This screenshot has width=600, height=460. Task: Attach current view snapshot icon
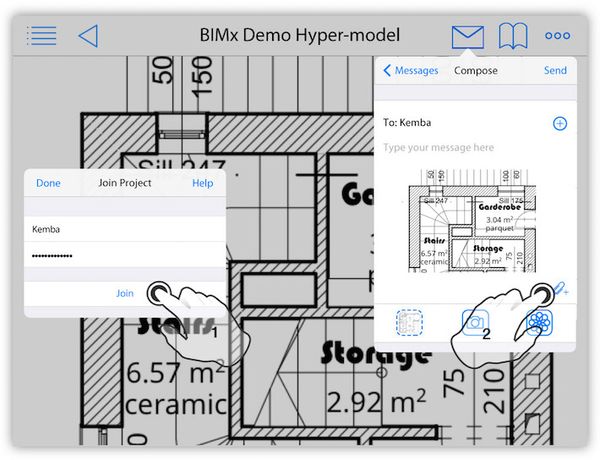[x=409, y=322]
